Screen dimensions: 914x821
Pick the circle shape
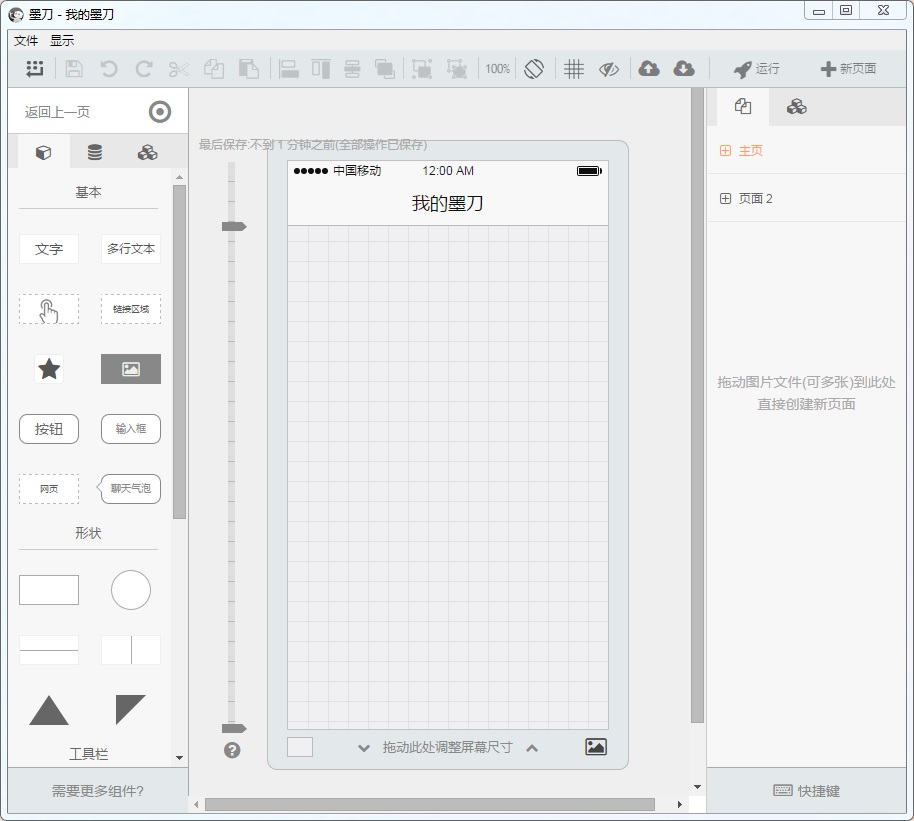(x=131, y=590)
